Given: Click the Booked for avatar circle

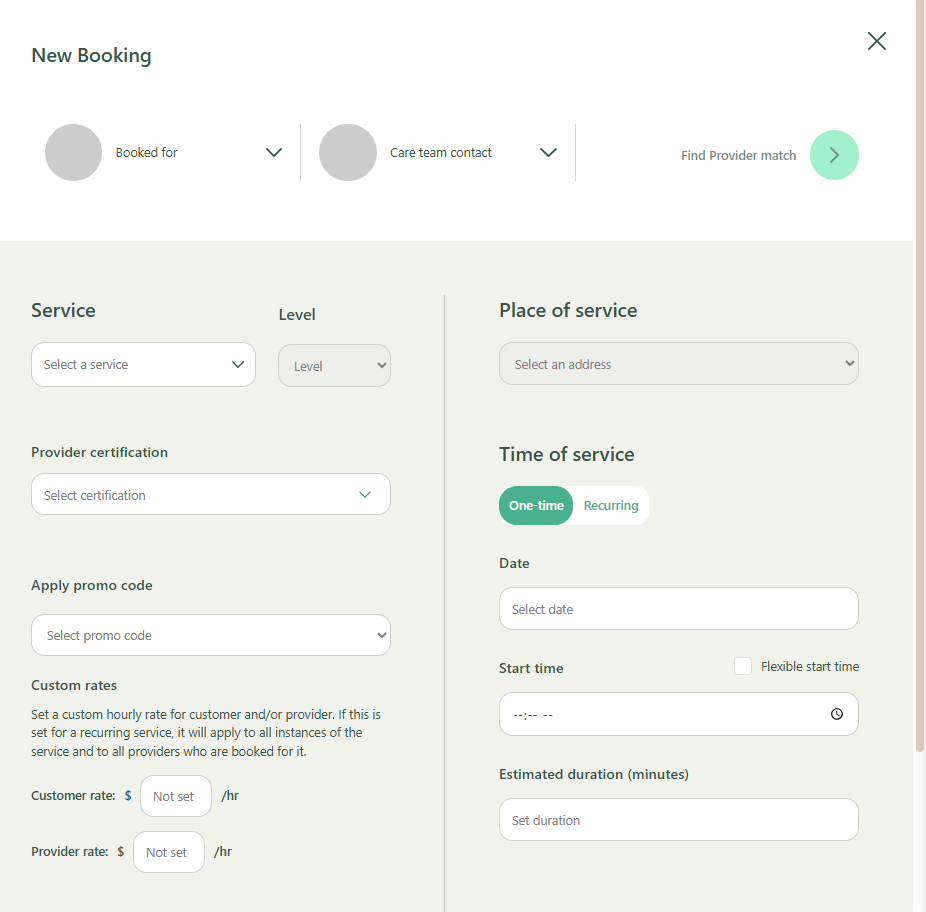Looking at the screenshot, I should coord(73,153).
